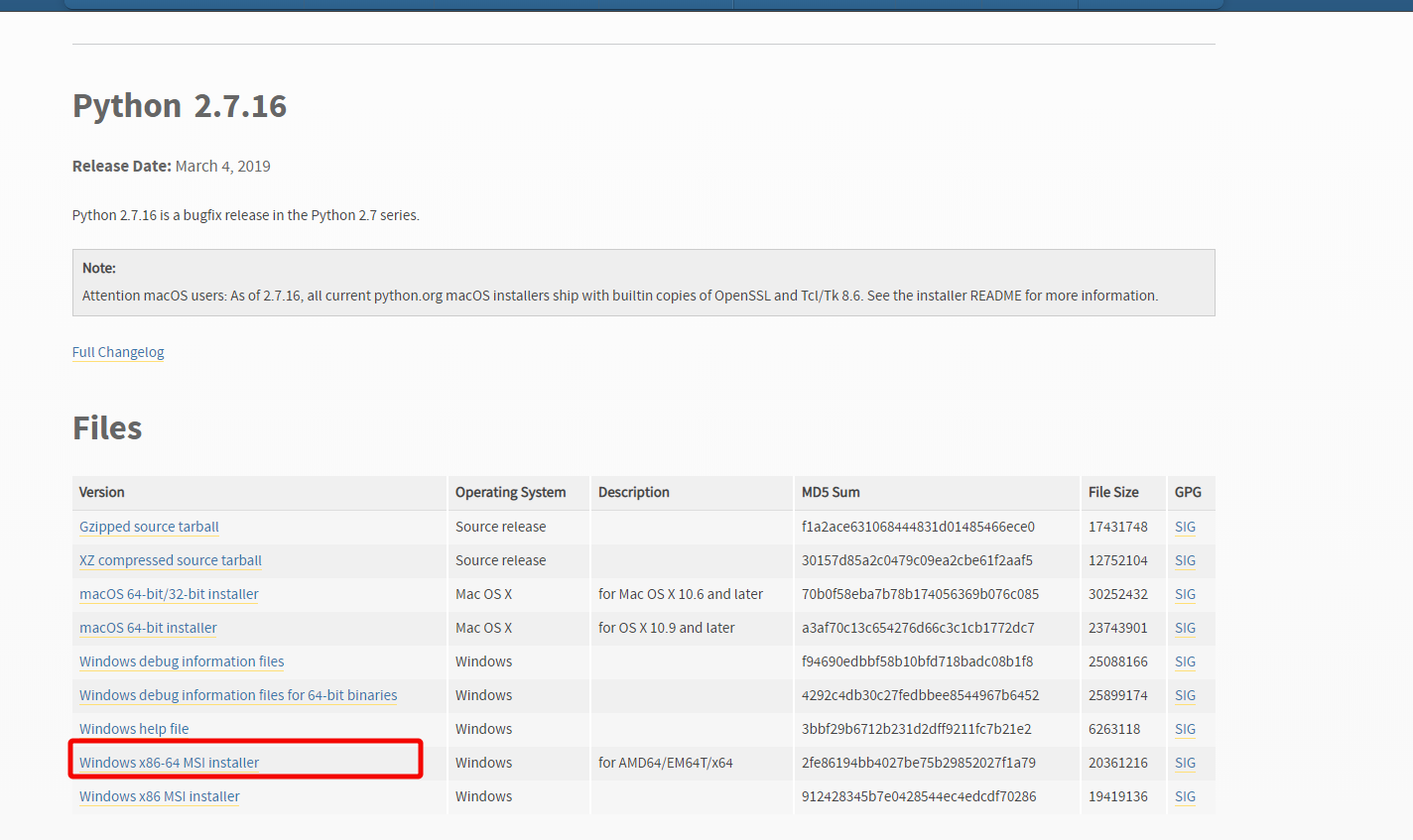Click the Operating System column header
This screenshot has height=840, width=1413.
(x=510, y=492)
